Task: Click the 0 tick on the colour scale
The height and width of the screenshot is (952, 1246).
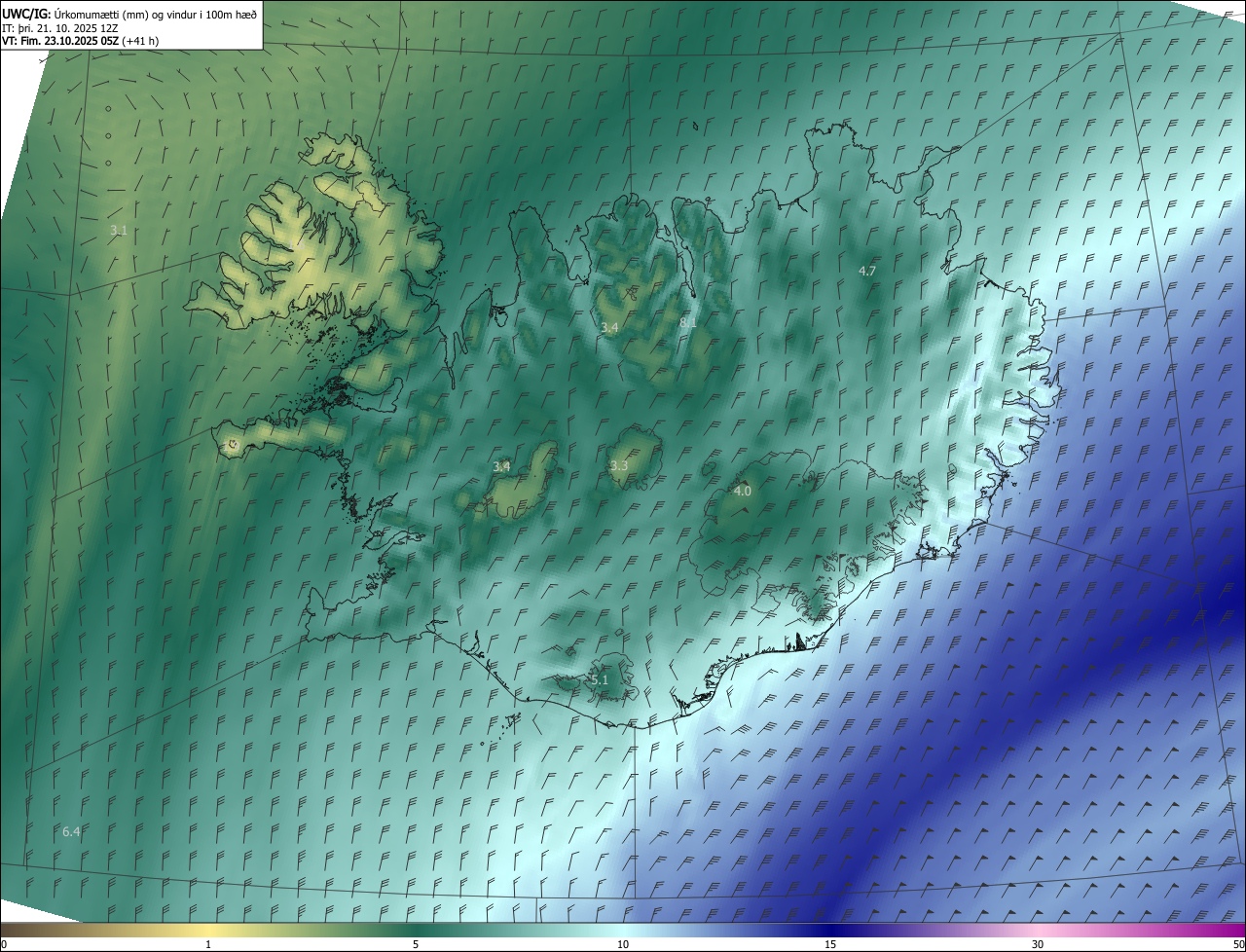Action: coord(4,944)
